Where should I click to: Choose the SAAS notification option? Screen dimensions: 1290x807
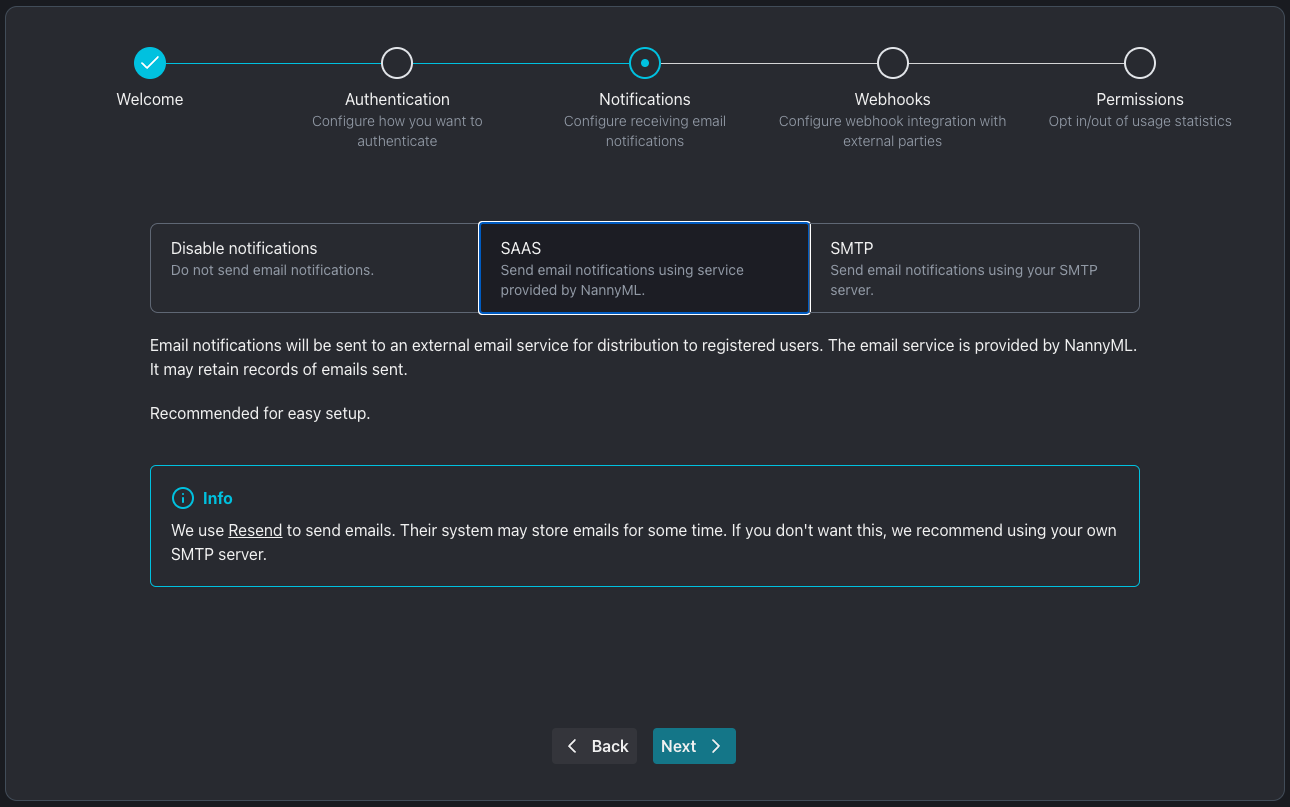(x=644, y=268)
